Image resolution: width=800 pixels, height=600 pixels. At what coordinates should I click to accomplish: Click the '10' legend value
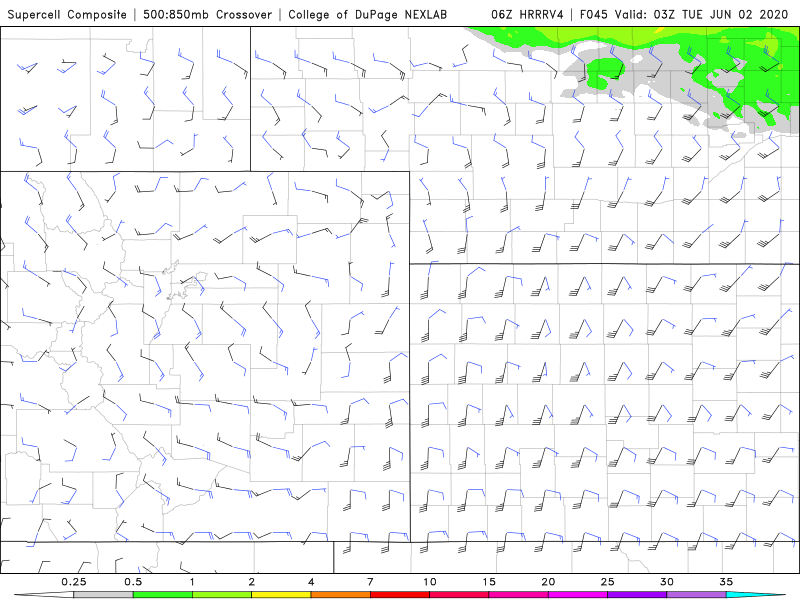click(430, 582)
